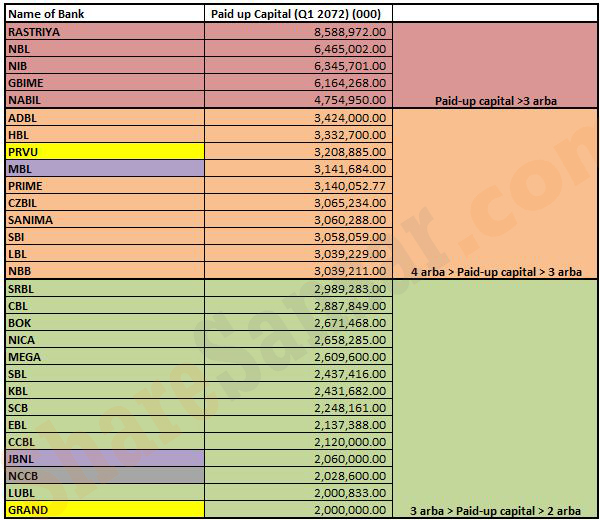The height and width of the screenshot is (520, 600).
Task: Select the NABIL bank cell
Action: coord(105,100)
